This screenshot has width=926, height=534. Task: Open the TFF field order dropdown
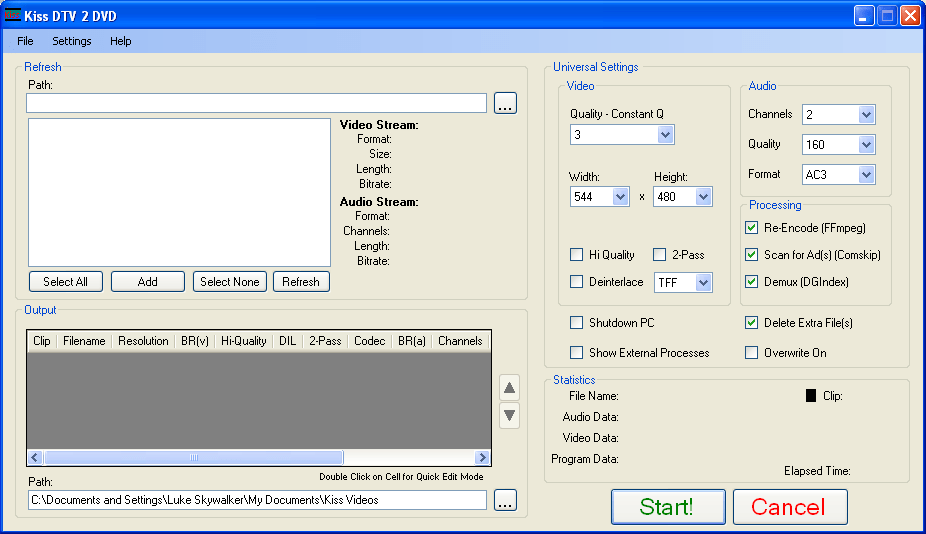[x=703, y=282]
